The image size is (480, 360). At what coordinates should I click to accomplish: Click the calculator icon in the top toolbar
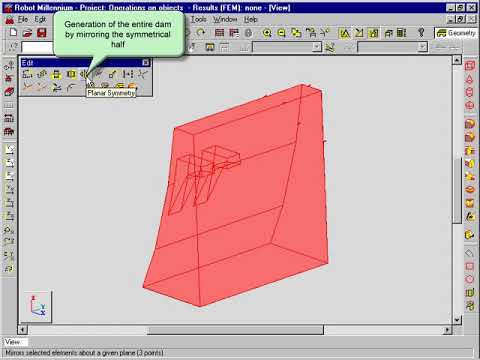(402, 33)
